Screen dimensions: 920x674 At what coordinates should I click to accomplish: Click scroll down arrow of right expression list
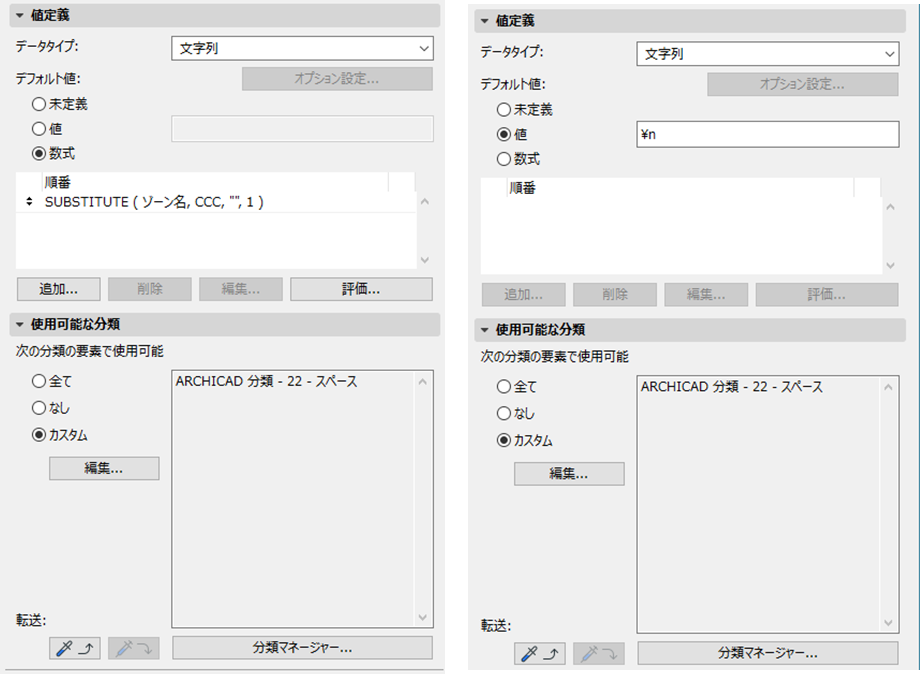point(890,266)
